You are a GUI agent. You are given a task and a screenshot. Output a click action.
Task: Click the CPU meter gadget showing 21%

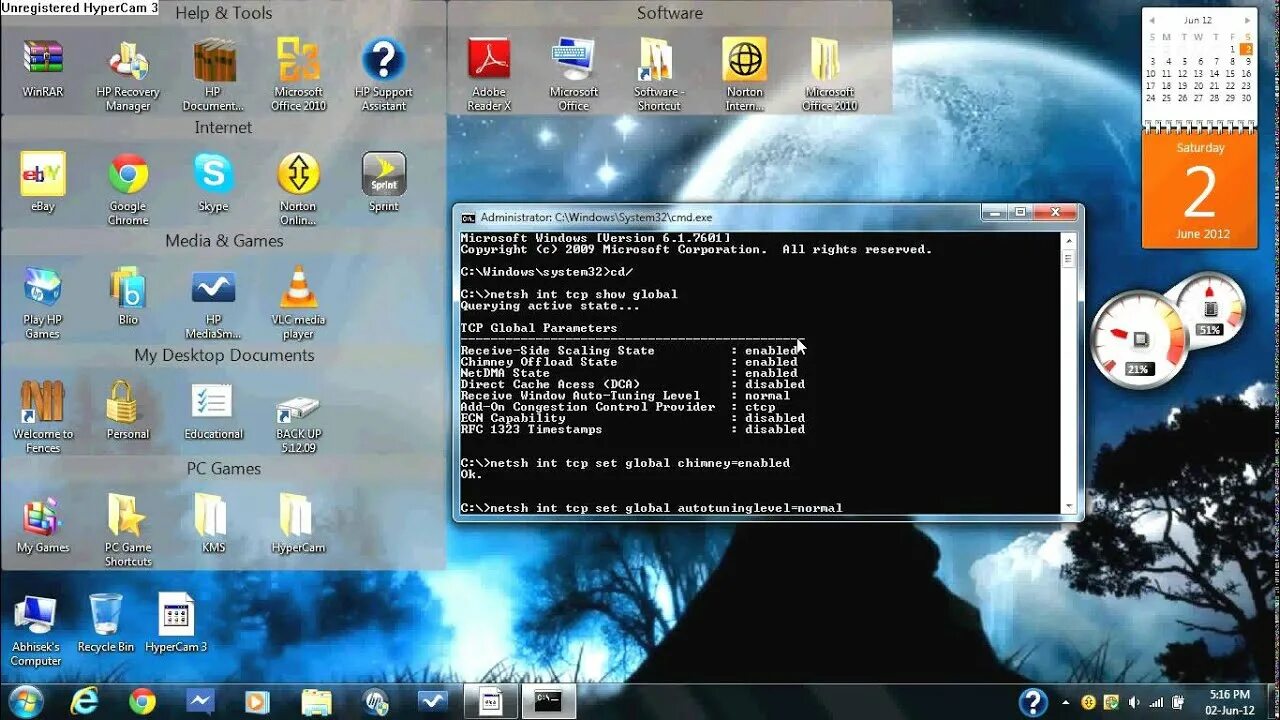click(1139, 340)
